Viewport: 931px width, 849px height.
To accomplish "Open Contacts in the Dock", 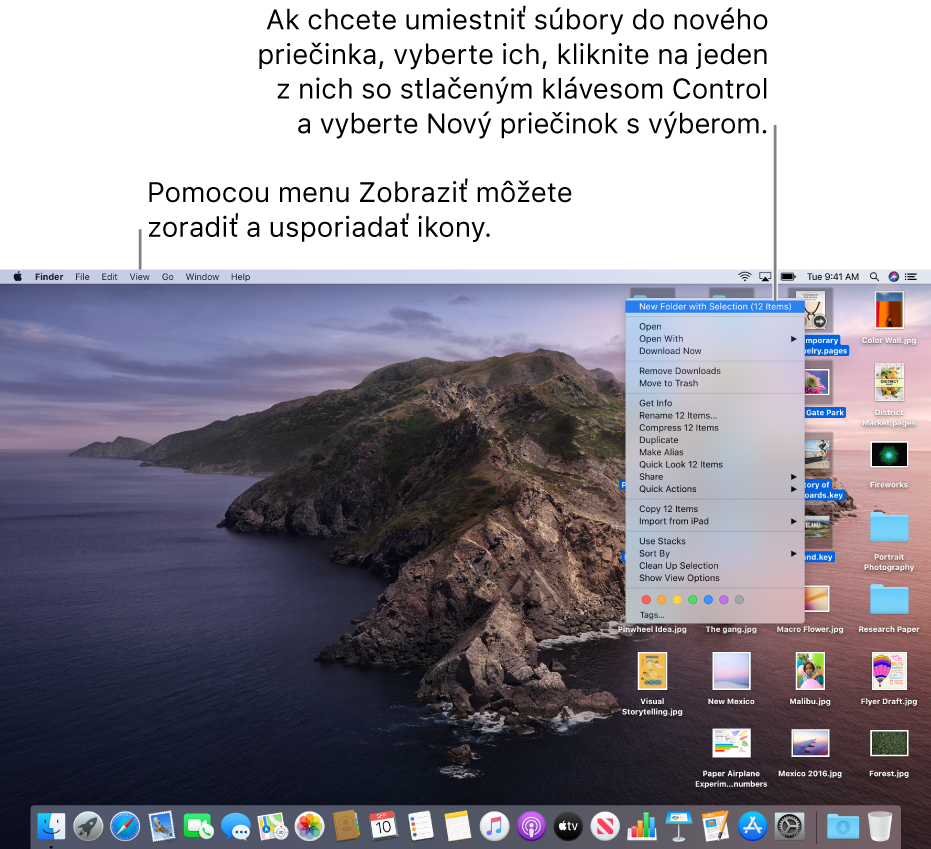I will (x=346, y=826).
